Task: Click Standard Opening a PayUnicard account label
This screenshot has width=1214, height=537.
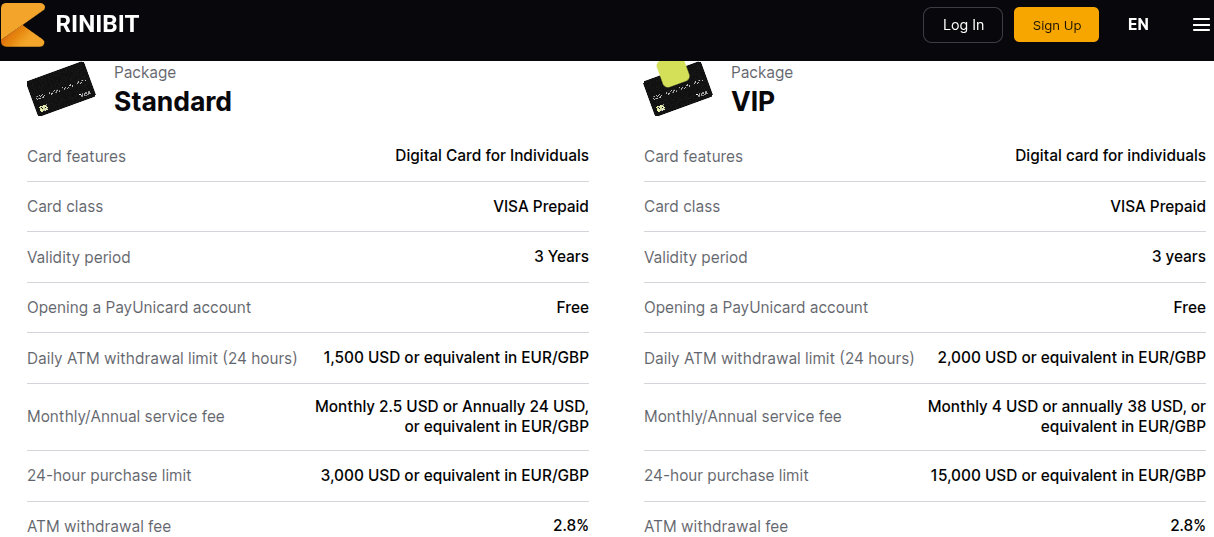Action: point(139,307)
